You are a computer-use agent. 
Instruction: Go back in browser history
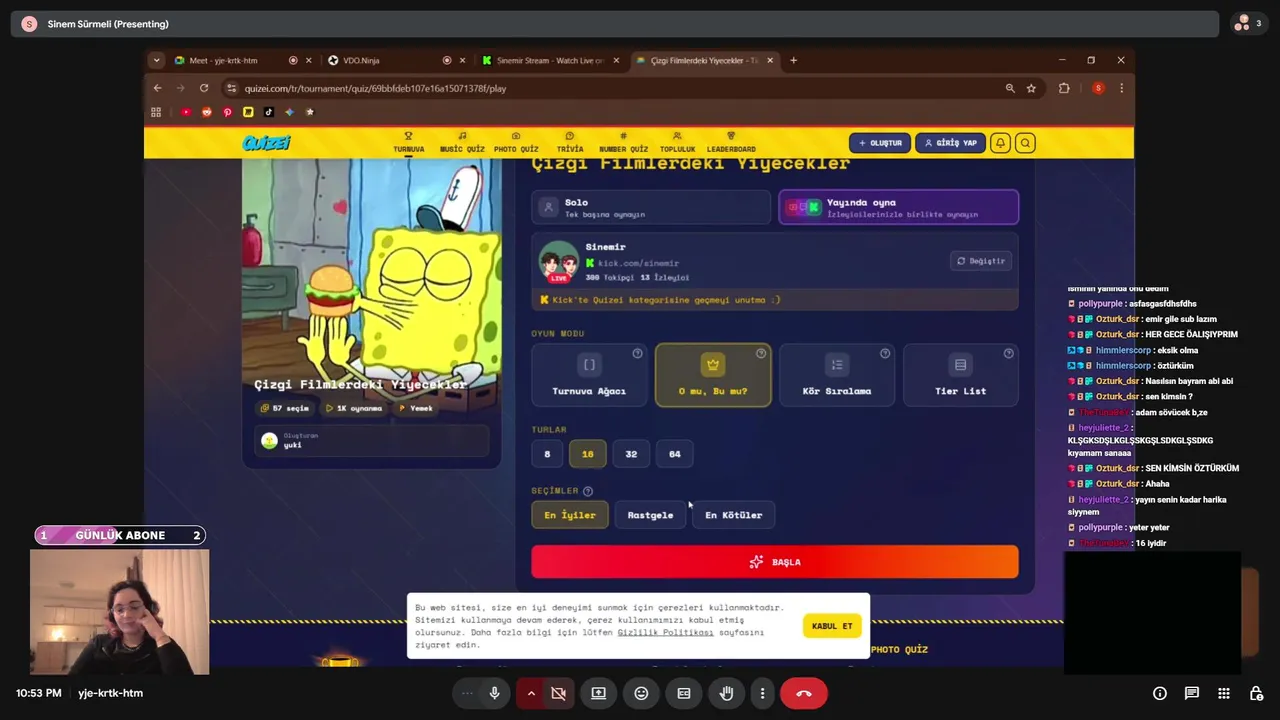[x=157, y=88]
